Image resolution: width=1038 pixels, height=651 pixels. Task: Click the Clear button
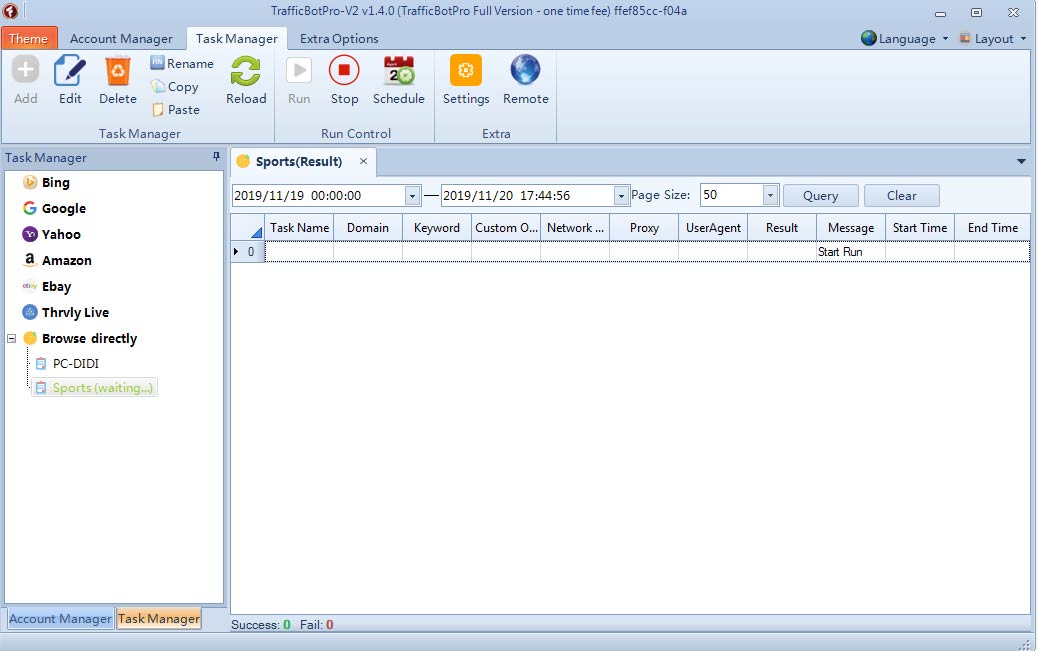pyautogui.click(x=901, y=196)
